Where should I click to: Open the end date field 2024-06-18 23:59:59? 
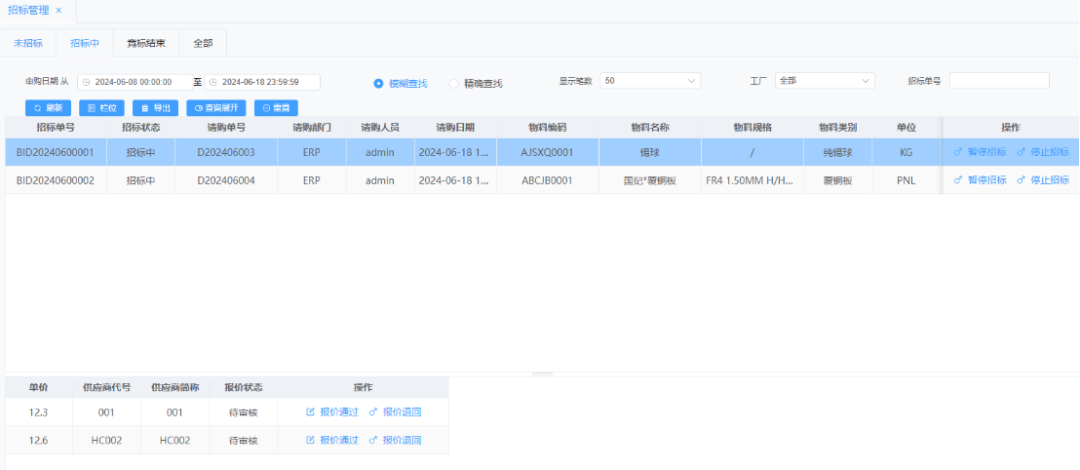pos(262,82)
